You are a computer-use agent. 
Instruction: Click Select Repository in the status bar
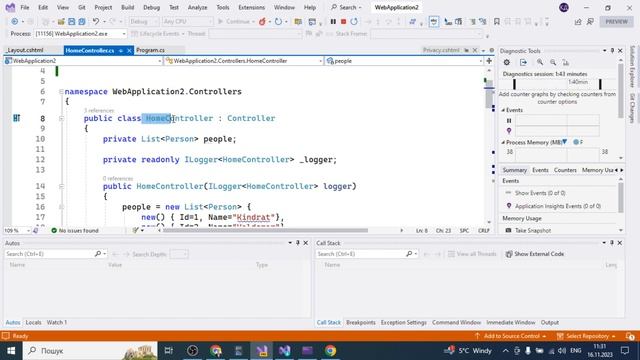[587, 336]
